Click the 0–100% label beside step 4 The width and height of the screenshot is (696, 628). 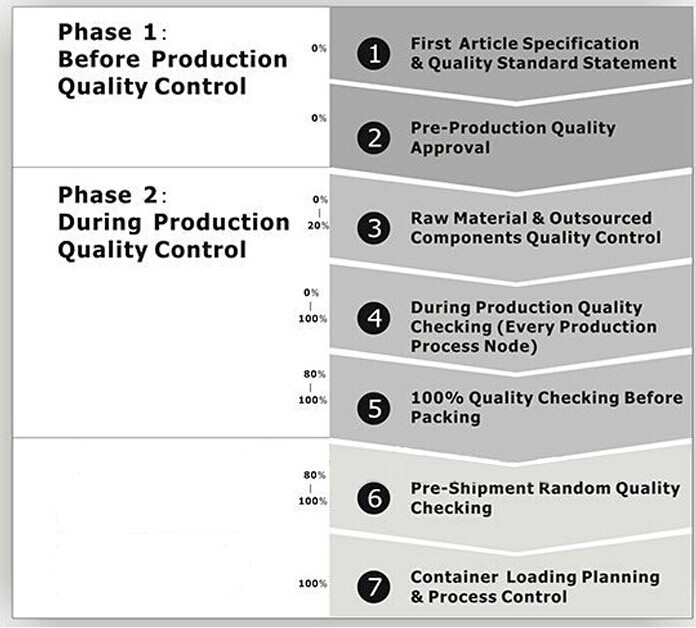tap(313, 306)
